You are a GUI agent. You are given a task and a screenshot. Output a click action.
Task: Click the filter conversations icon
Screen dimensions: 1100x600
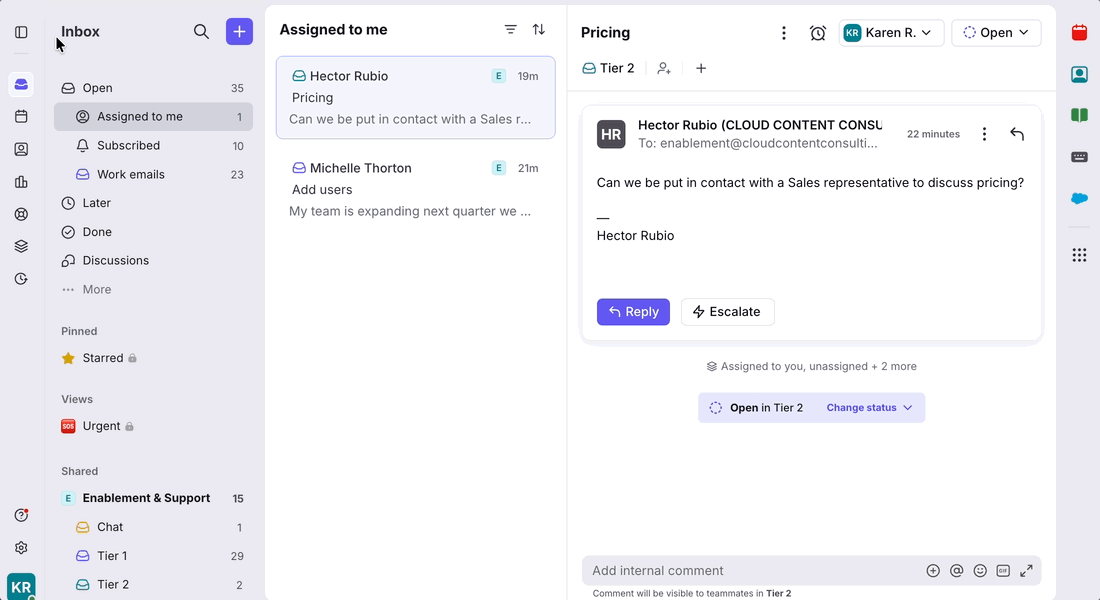(510, 30)
